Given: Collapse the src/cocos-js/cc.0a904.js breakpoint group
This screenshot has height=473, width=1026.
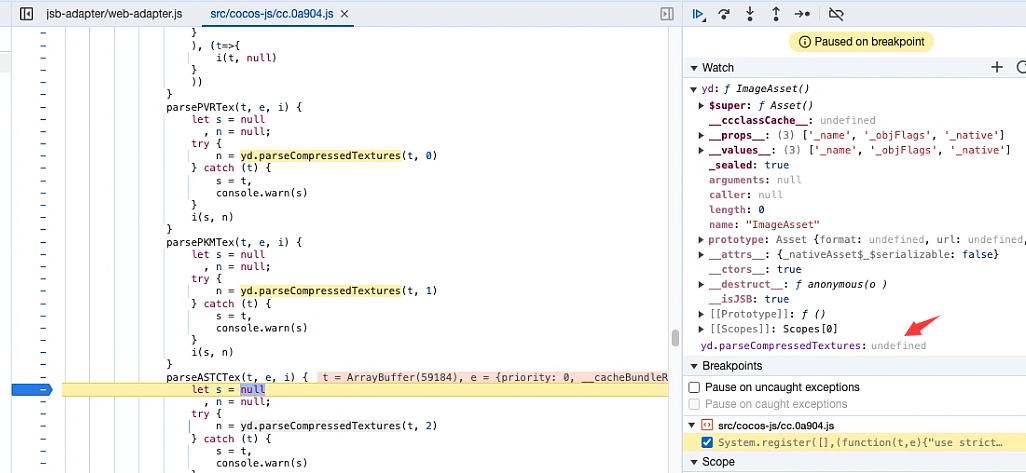Looking at the screenshot, I should [694, 425].
